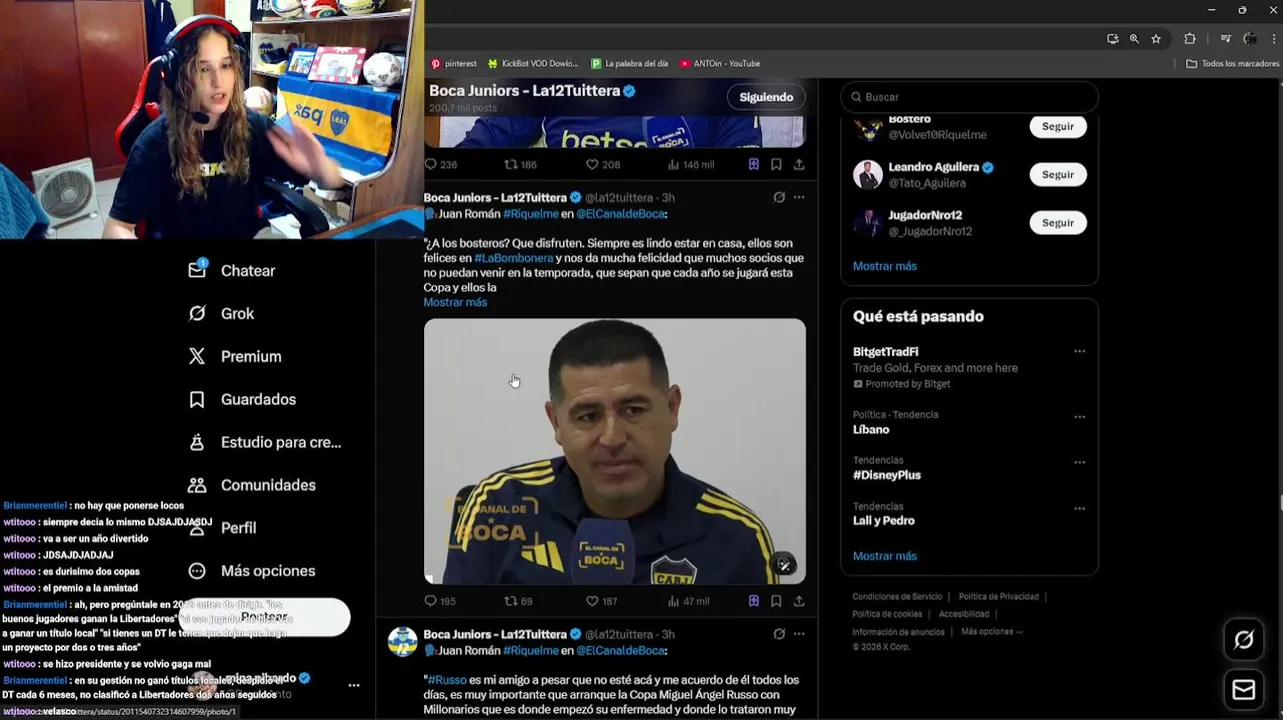Open ANTOin - YouTube bookmark
Viewport: 1283px width, 720px height.
point(719,63)
